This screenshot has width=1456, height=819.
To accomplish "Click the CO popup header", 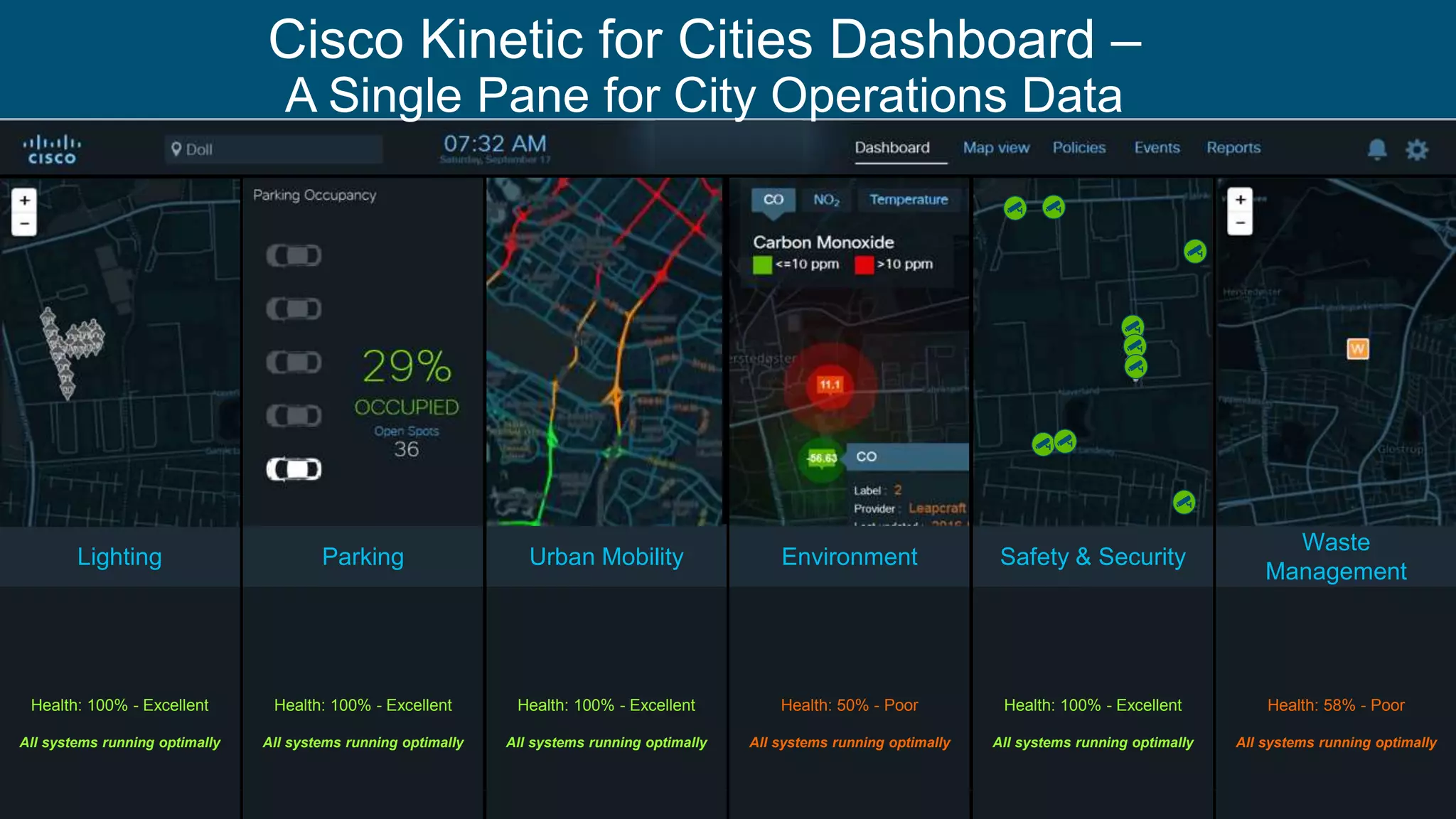I will 907,456.
